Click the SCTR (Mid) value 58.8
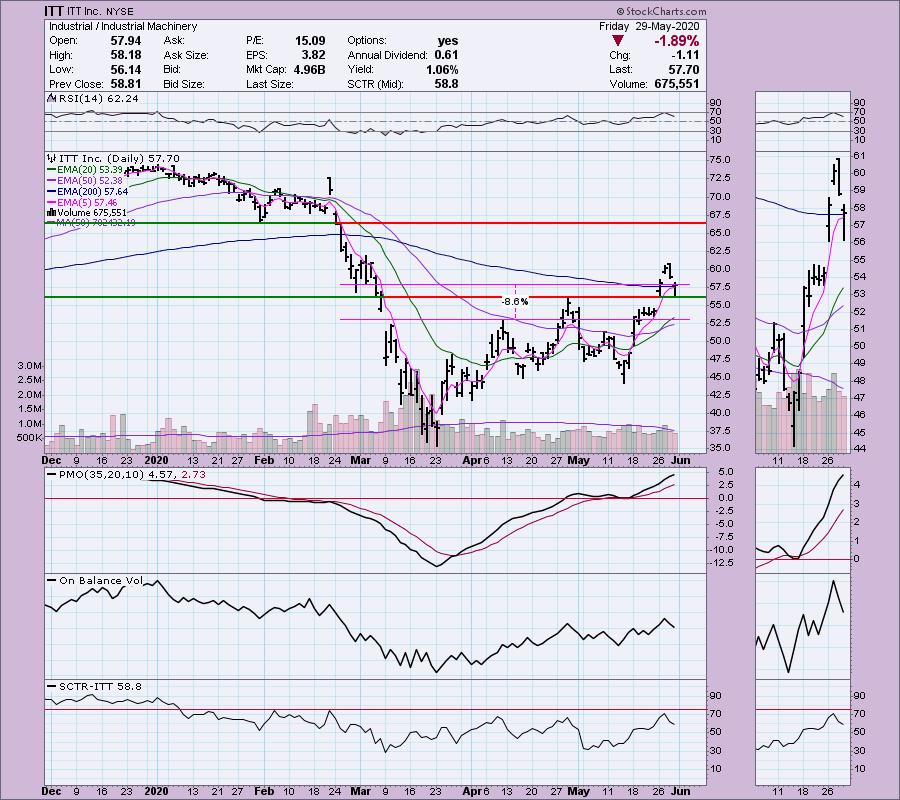Image resolution: width=900 pixels, height=800 pixels. coord(447,84)
